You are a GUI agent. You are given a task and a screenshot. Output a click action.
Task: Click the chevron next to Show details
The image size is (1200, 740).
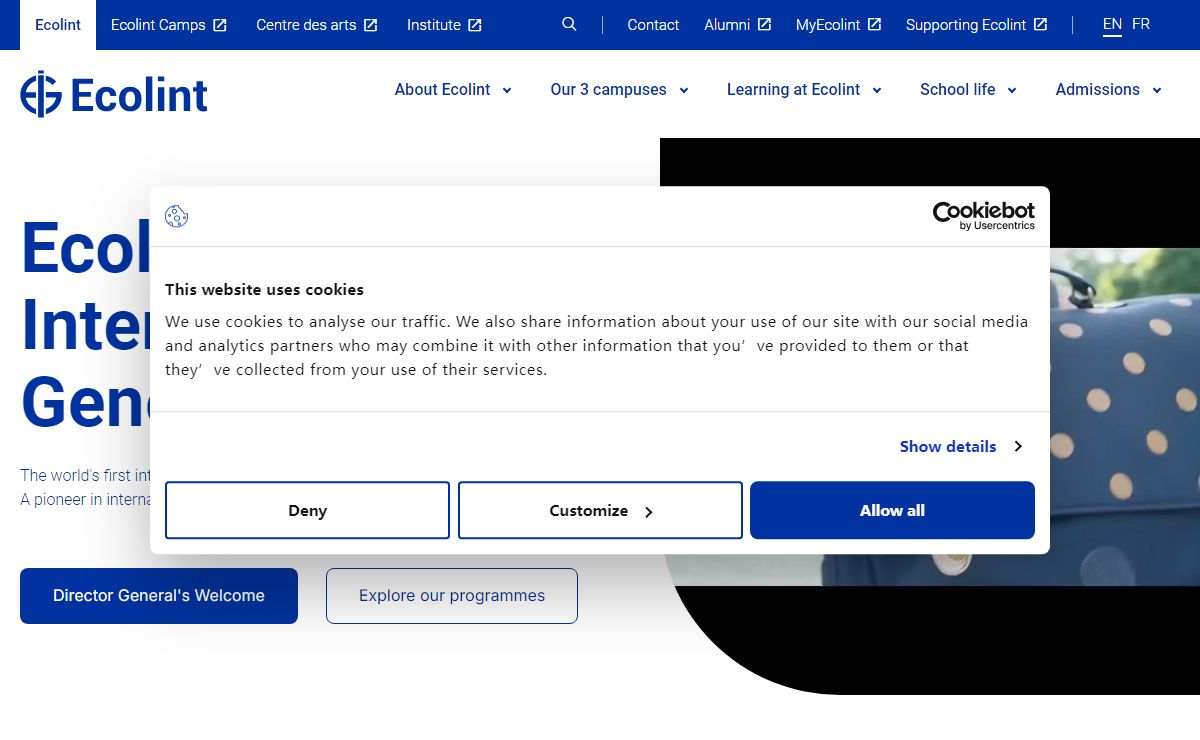1018,446
